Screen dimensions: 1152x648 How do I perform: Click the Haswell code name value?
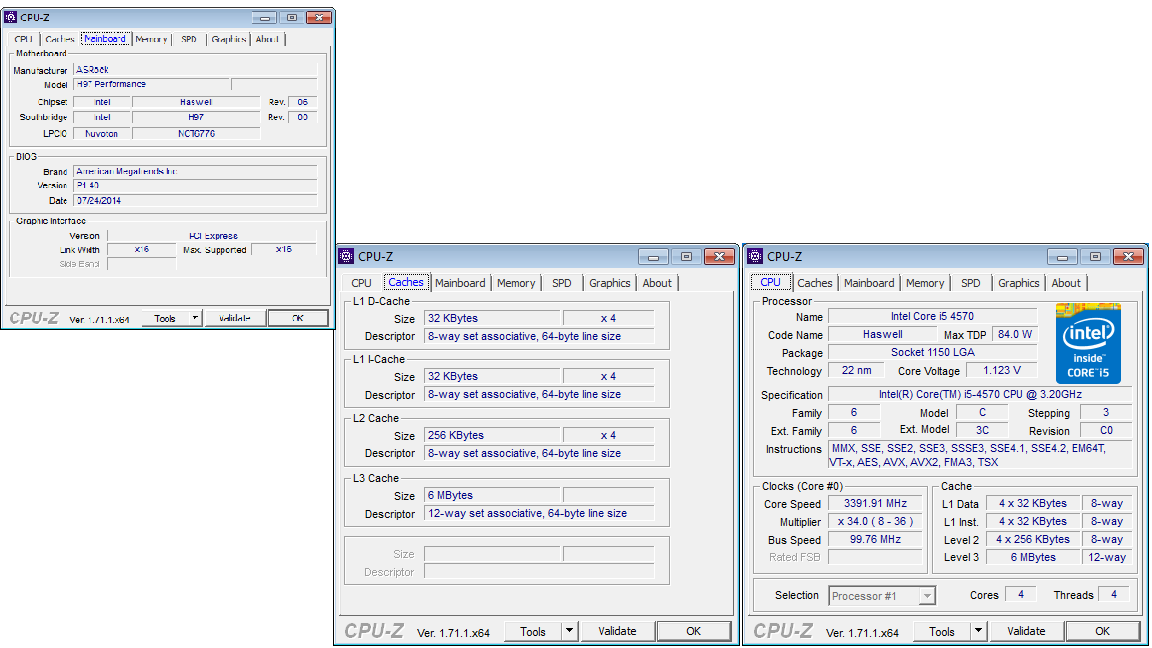882,334
